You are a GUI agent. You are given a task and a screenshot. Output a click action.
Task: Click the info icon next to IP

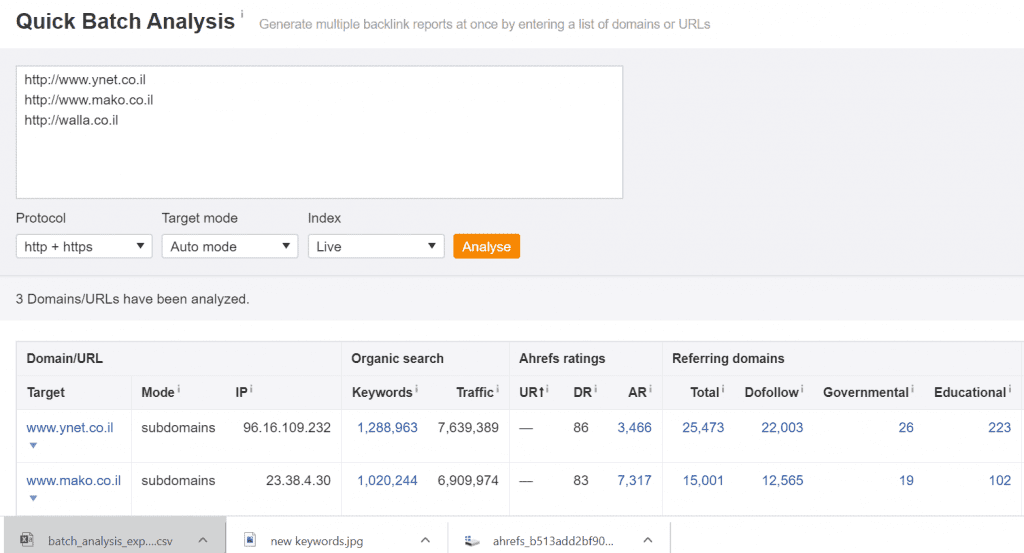click(251, 388)
